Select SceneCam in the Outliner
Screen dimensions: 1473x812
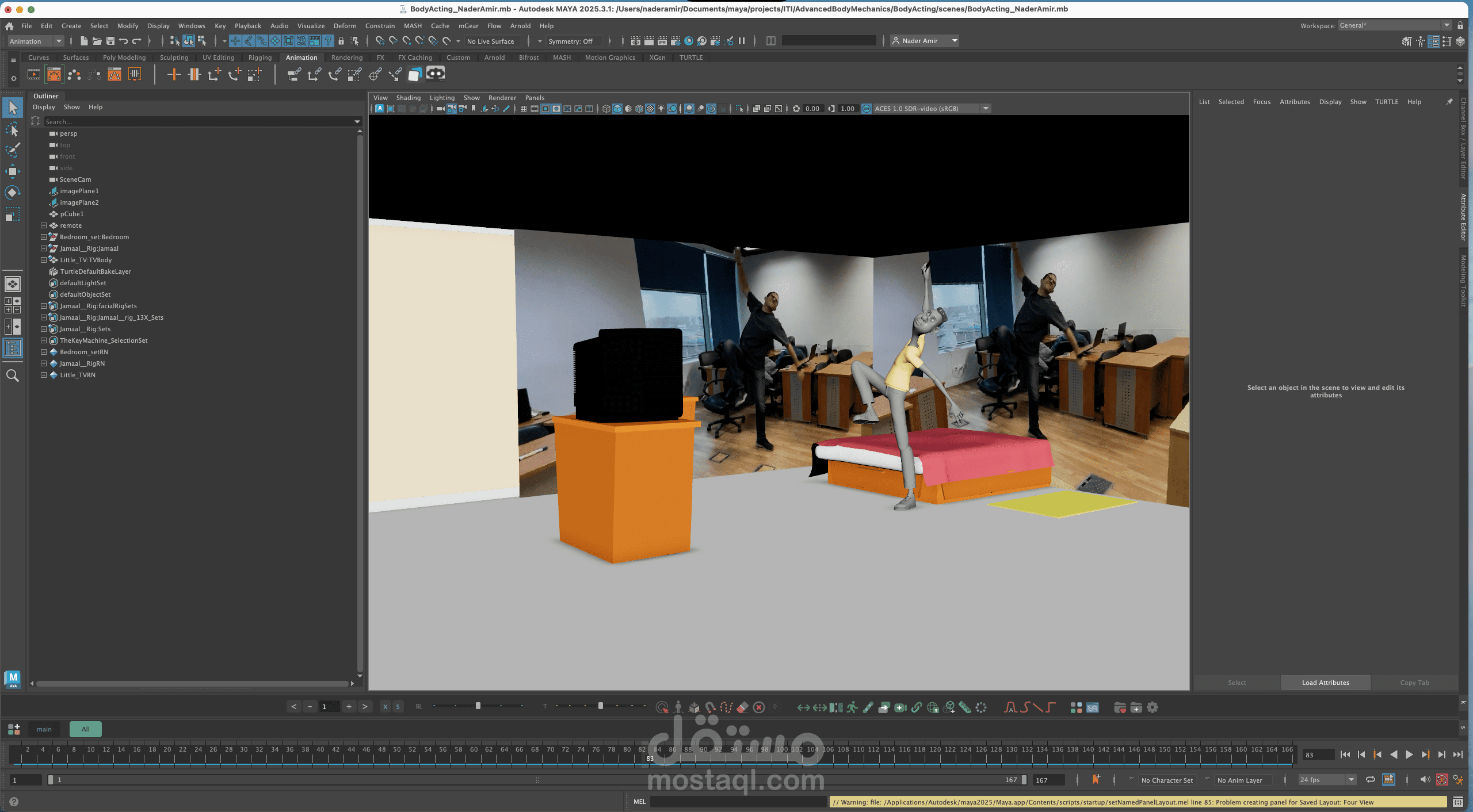(75, 179)
